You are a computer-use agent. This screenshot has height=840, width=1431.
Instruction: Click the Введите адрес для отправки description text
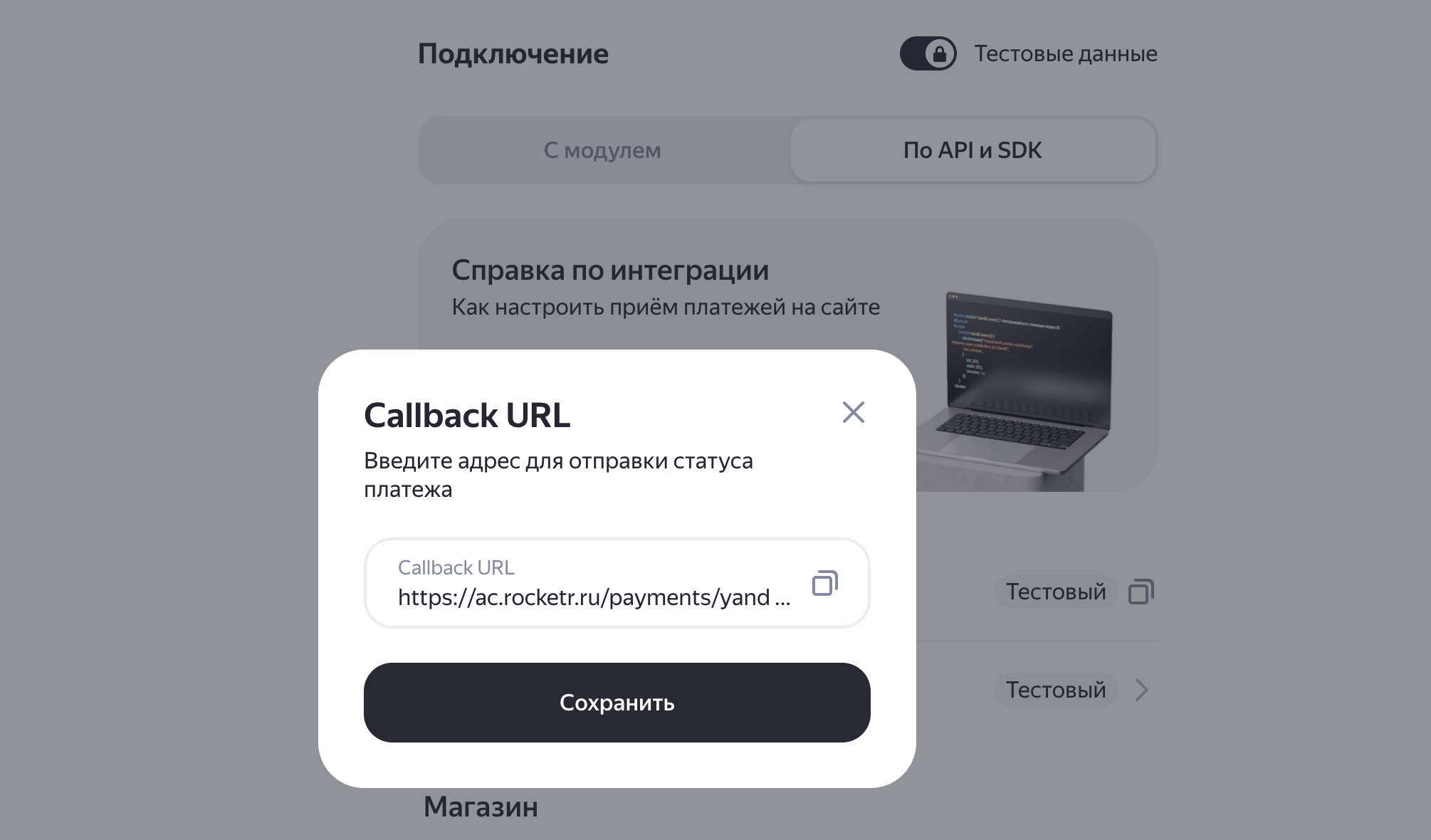pyautogui.click(x=558, y=475)
